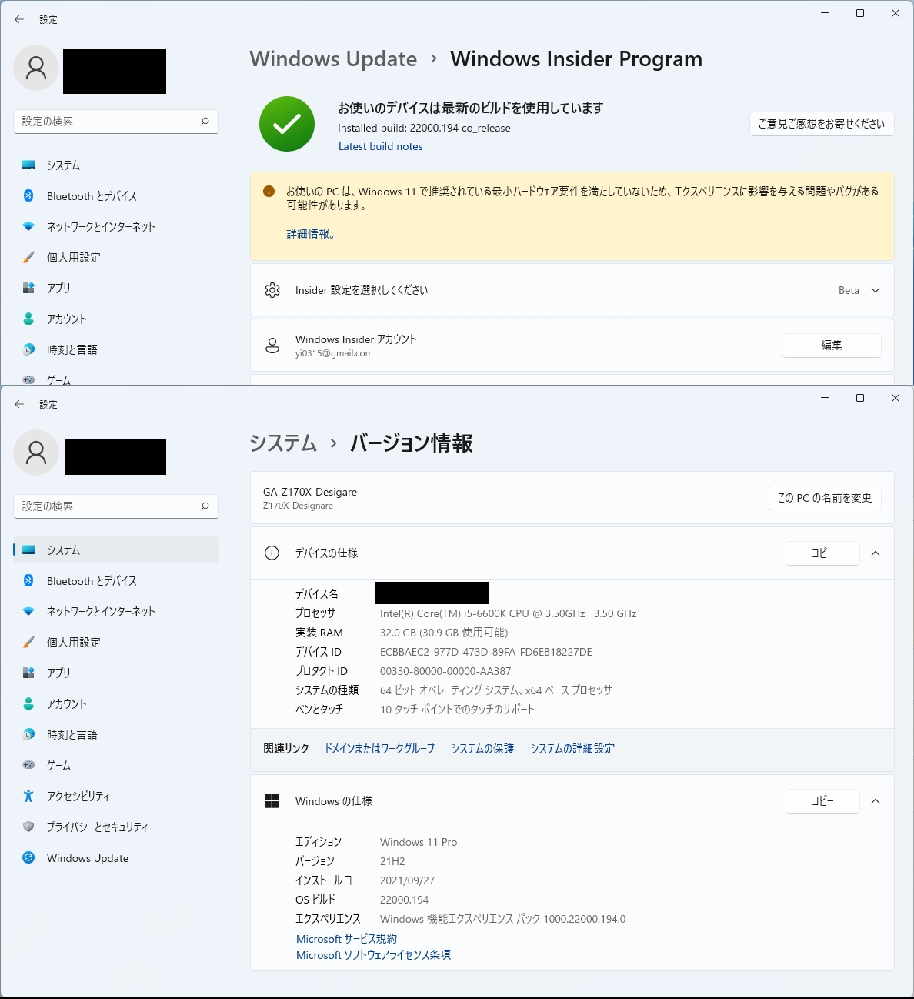Copy the Windows specifications
914x999 pixels.
pos(822,801)
